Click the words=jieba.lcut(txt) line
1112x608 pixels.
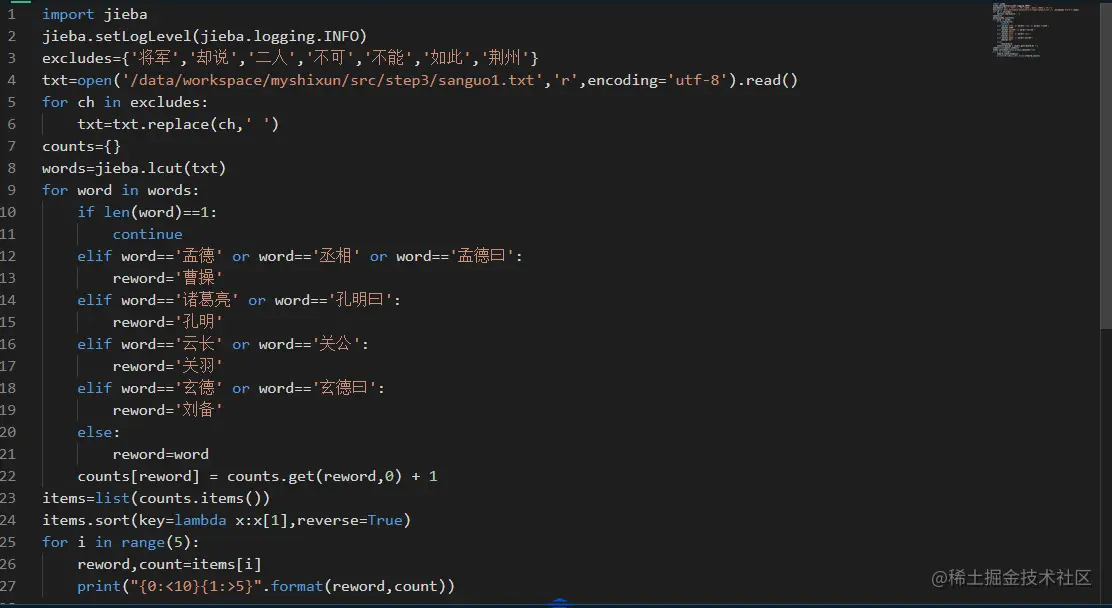click(134, 168)
